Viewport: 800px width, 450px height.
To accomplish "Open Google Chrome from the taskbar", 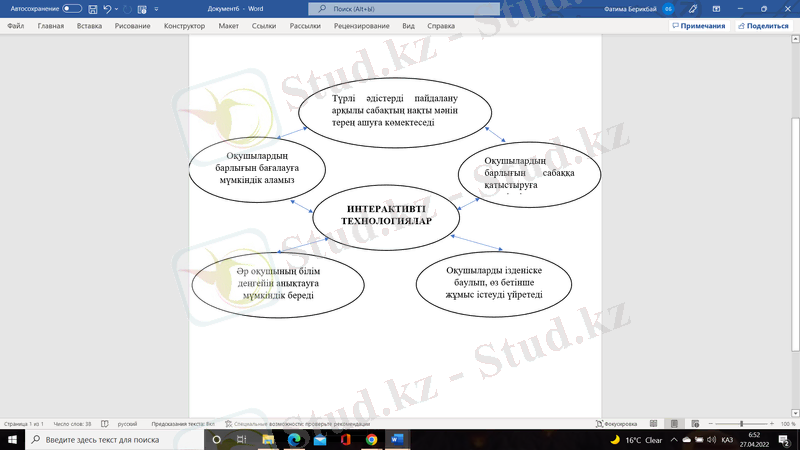I will tap(371, 439).
